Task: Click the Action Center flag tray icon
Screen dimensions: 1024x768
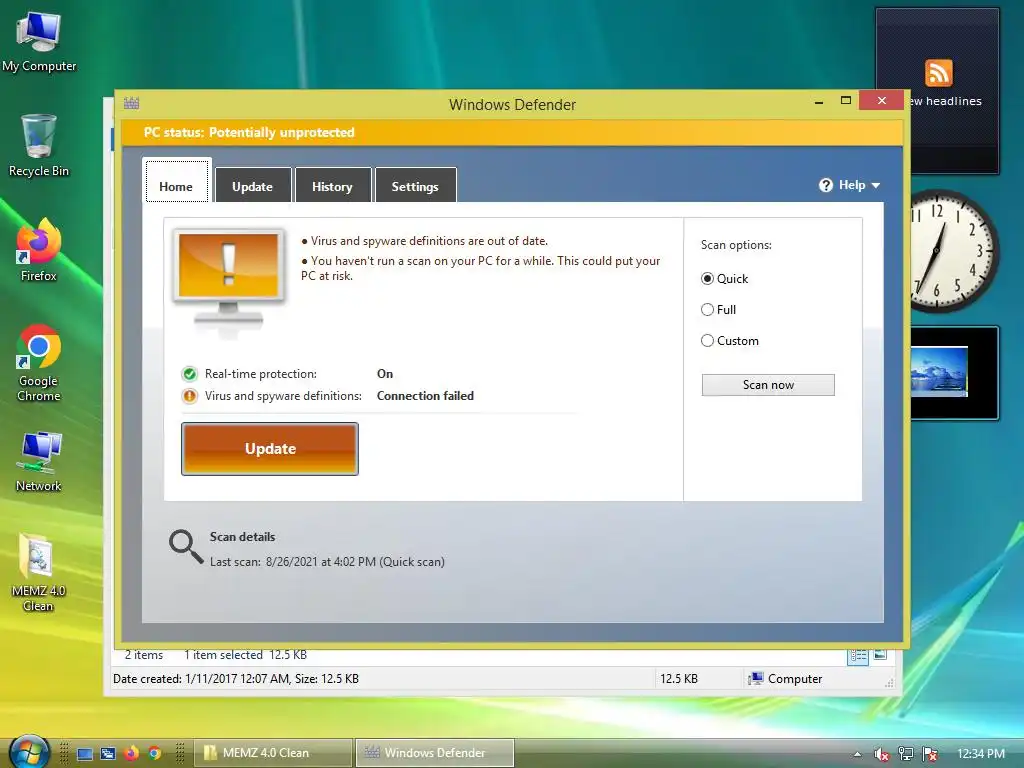Action: click(x=930, y=754)
